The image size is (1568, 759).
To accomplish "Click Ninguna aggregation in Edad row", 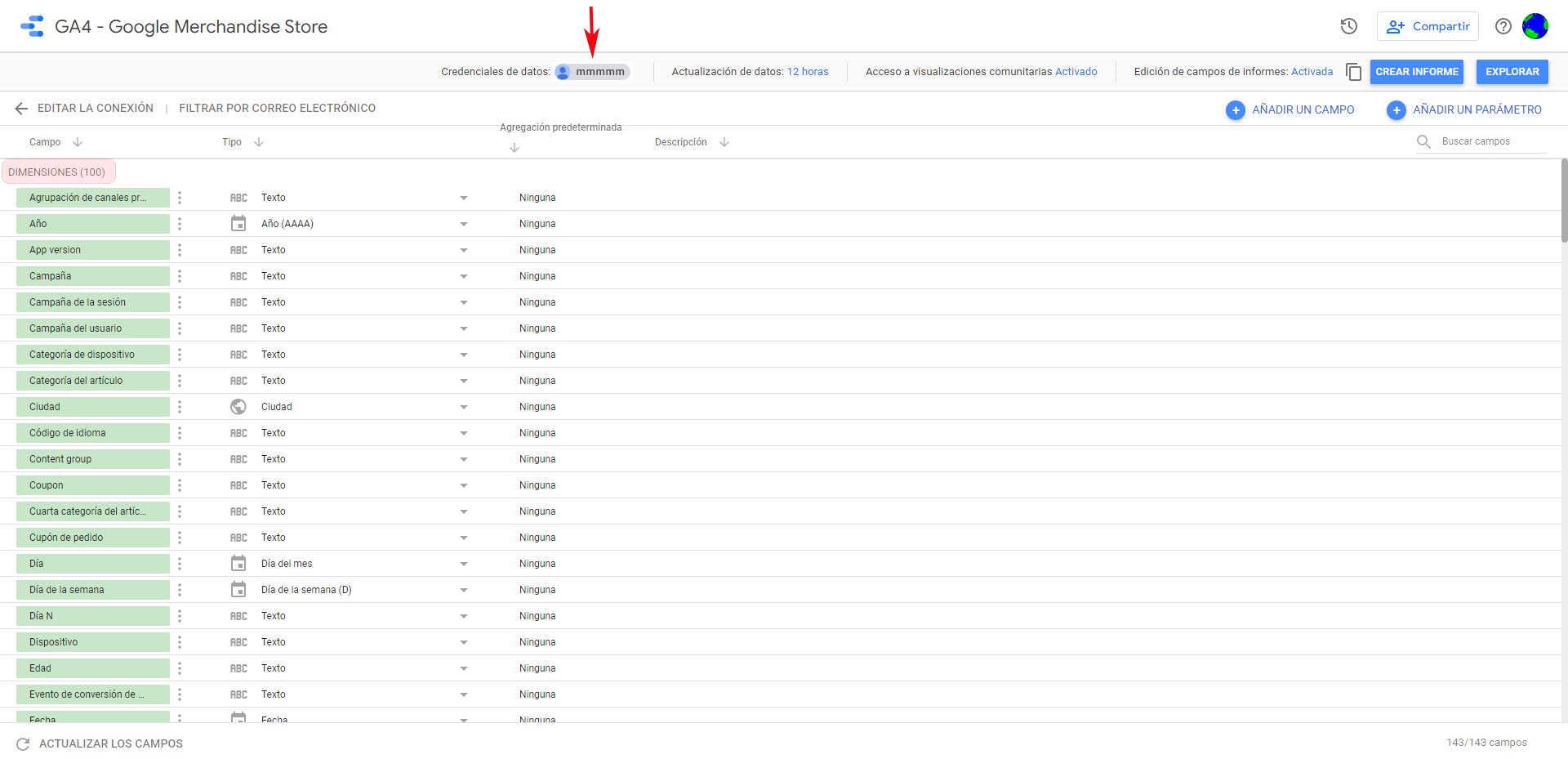I will point(537,668).
